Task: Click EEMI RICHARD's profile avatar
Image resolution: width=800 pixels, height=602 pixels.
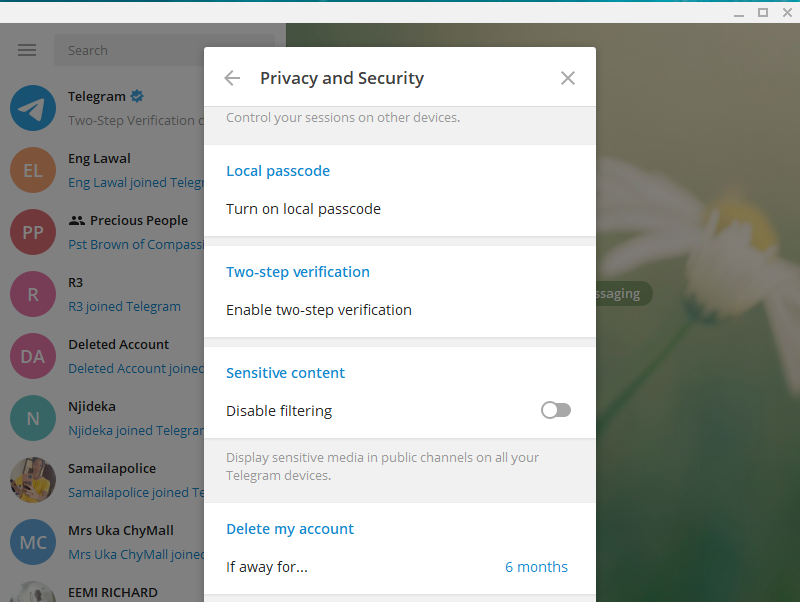Action: 32,595
